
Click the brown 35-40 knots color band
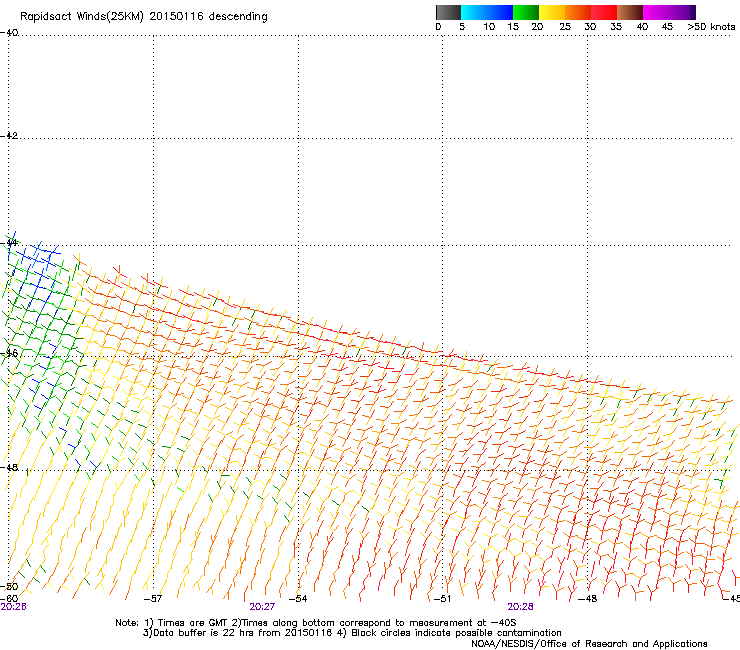coord(630,12)
